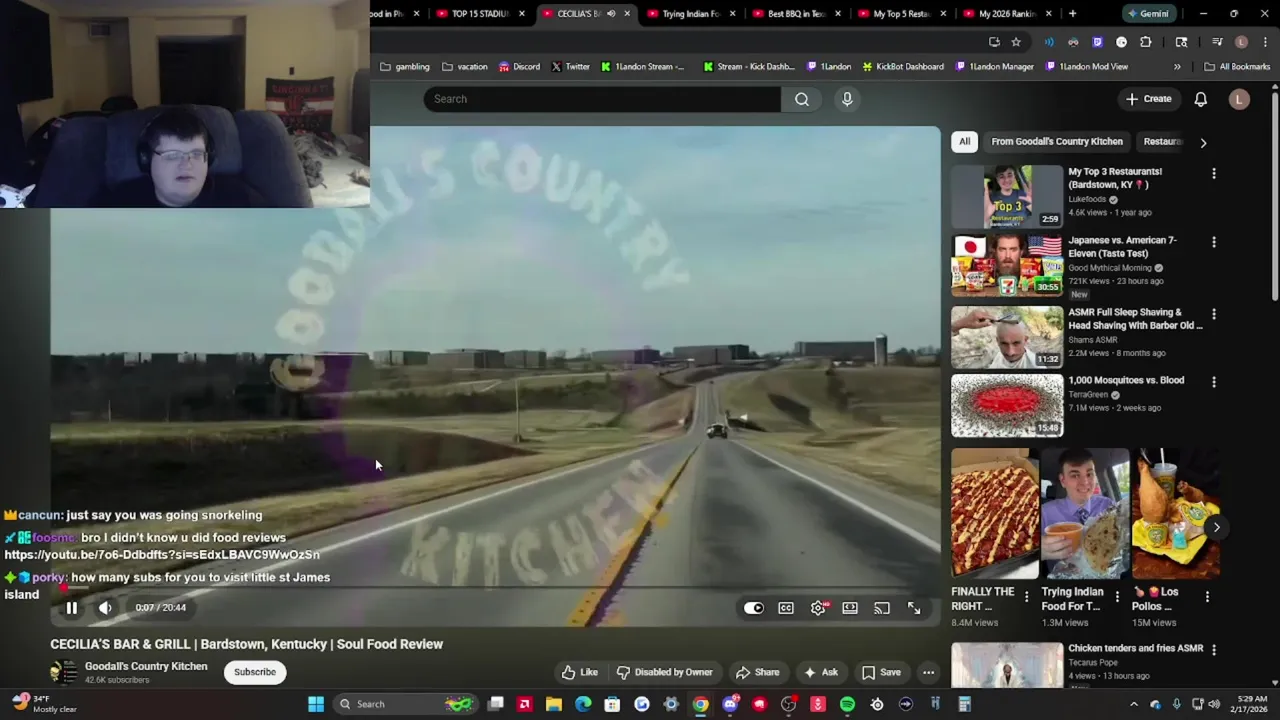The image size is (1280, 720).
Task: Open FINALLY THE RIGHT short thumbnail
Action: pos(995,513)
